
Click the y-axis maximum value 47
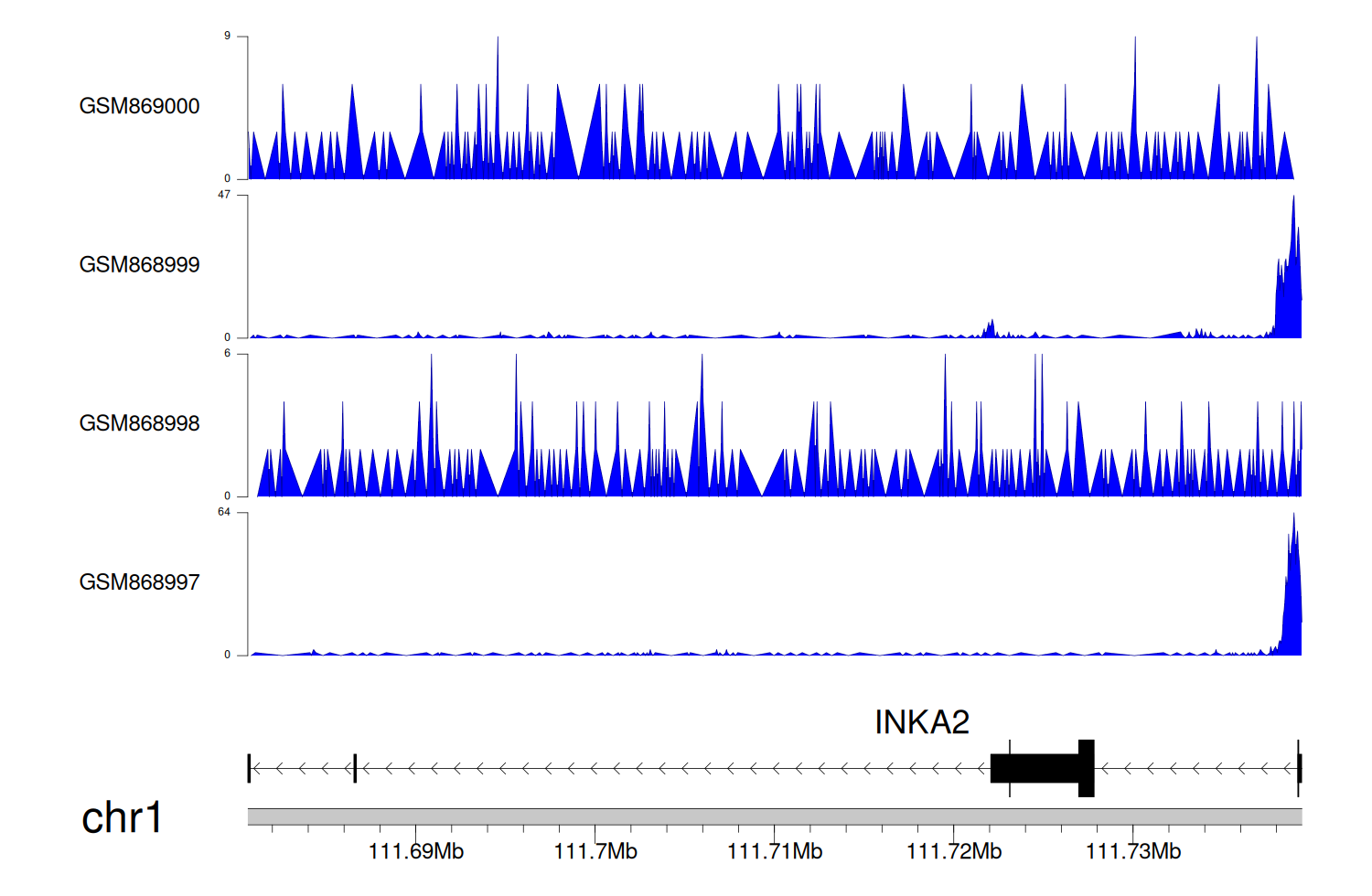[x=225, y=195]
